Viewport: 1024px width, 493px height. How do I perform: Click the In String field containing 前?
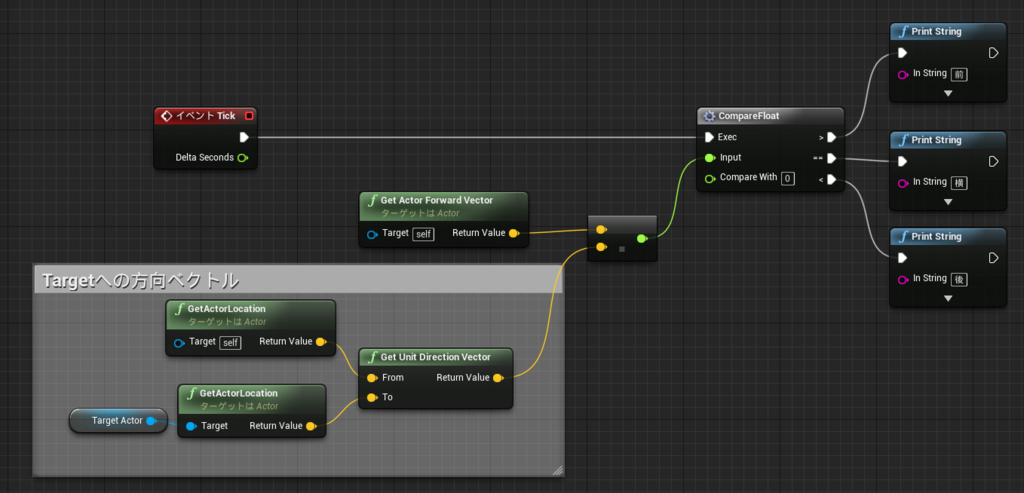(x=959, y=74)
